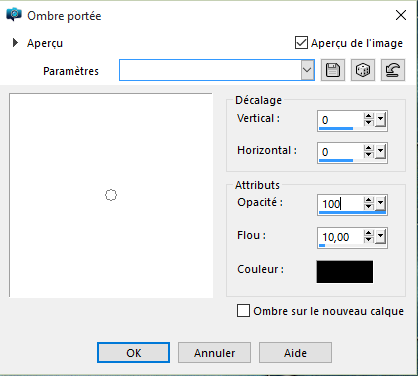
Task: Open the Flou value slider popup
Action: point(380,237)
